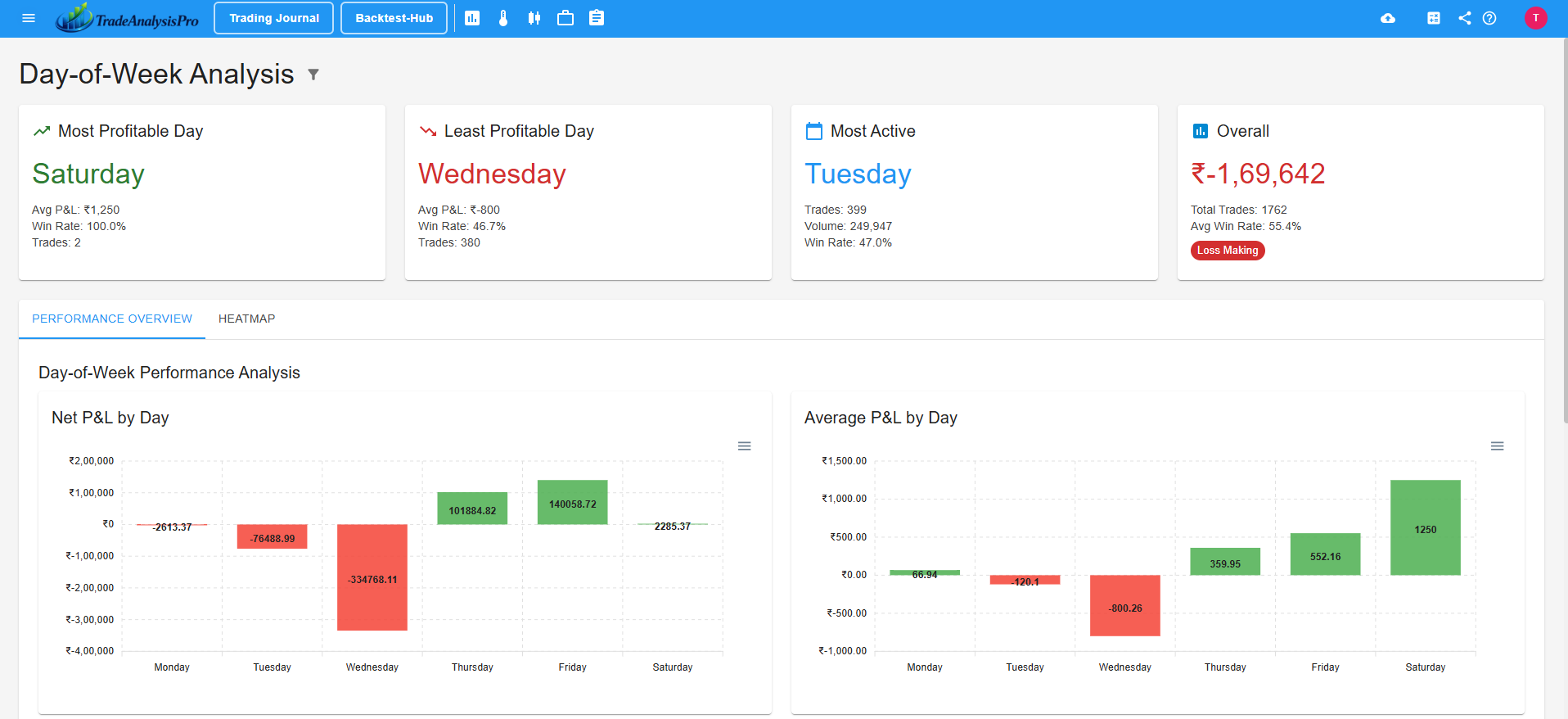Image resolution: width=1568 pixels, height=719 pixels.
Task: Open the calculator icon in header
Action: 1434,18
